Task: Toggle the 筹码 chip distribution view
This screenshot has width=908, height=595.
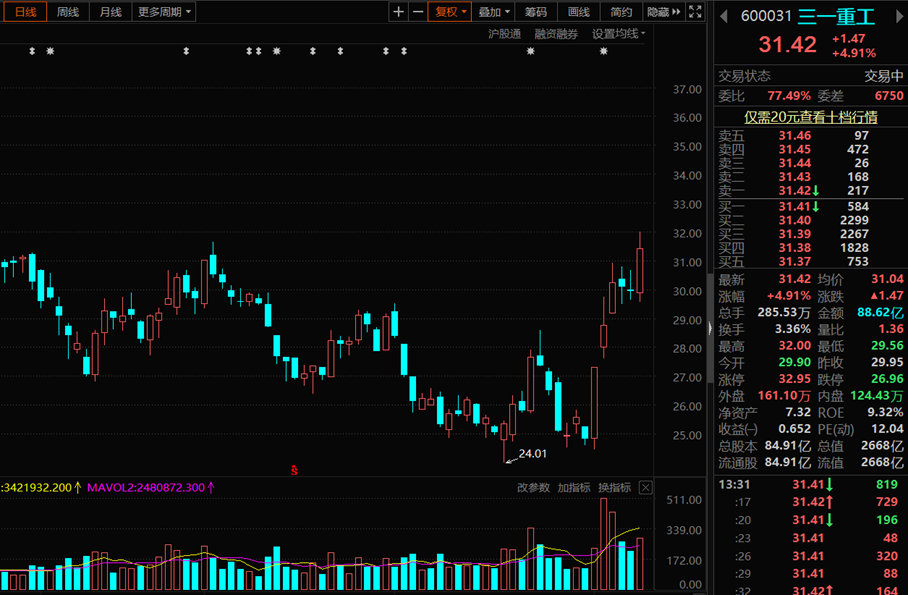Action: (536, 12)
